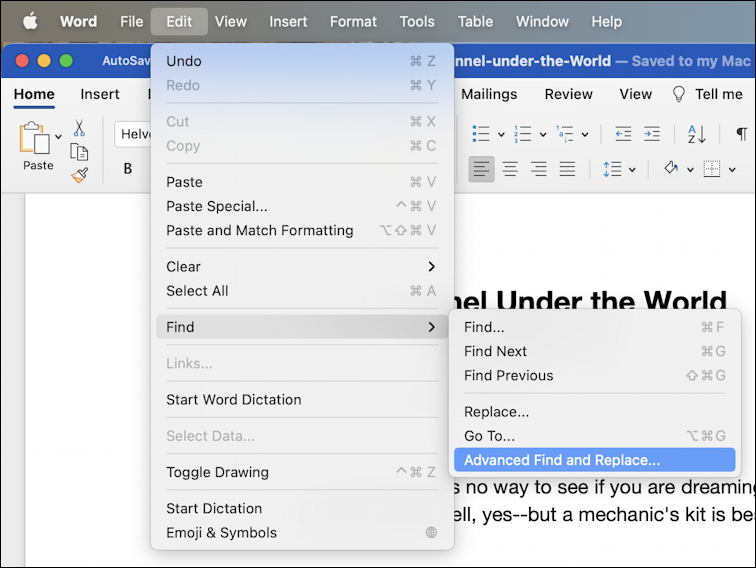Increase indent using the indent icon
This screenshot has width=756, height=568.
652,134
